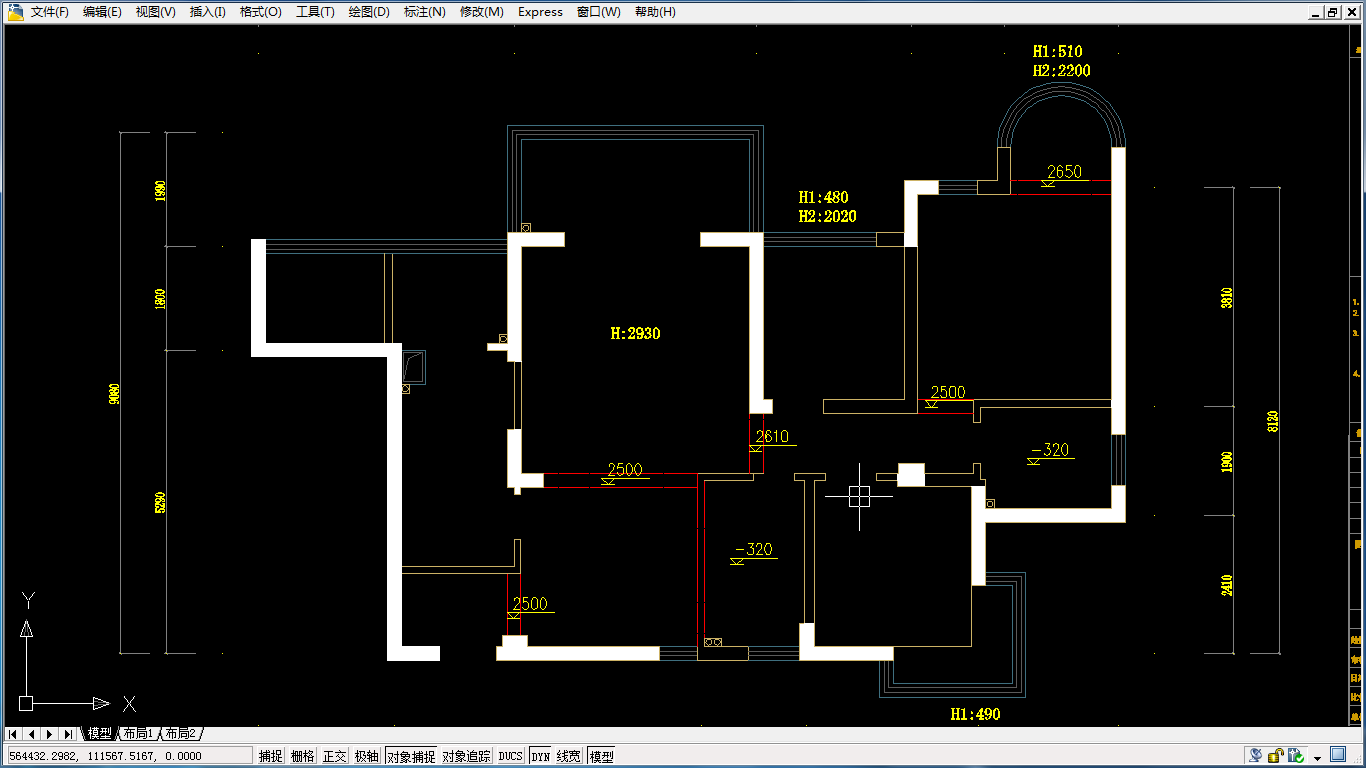This screenshot has height=768, width=1366.
Task: Click the UCS origin icon
Action: [27, 703]
